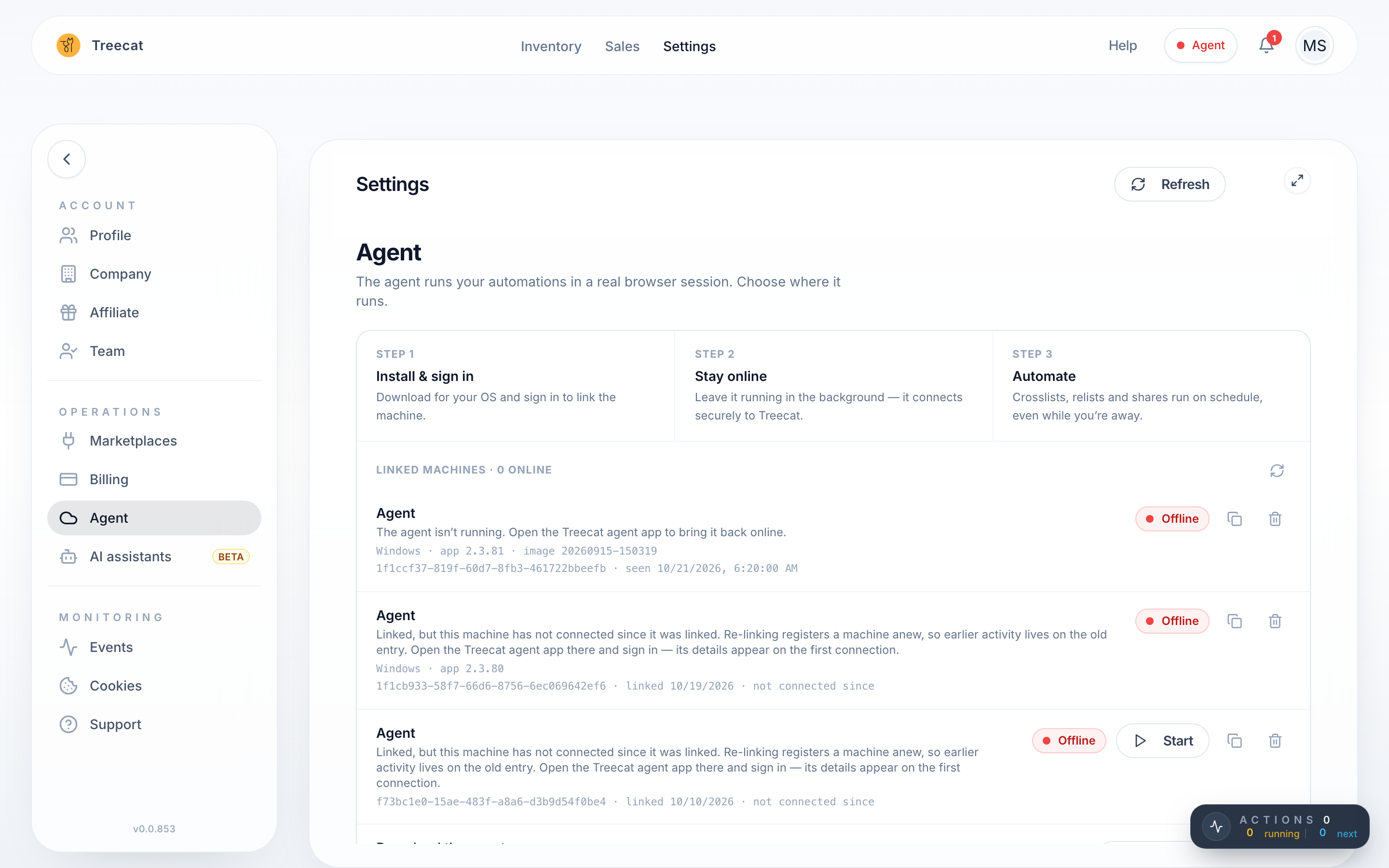Open the notifications bell
Image resolution: width=1389 pixels, height=868 pixels.
[1266, 45]
